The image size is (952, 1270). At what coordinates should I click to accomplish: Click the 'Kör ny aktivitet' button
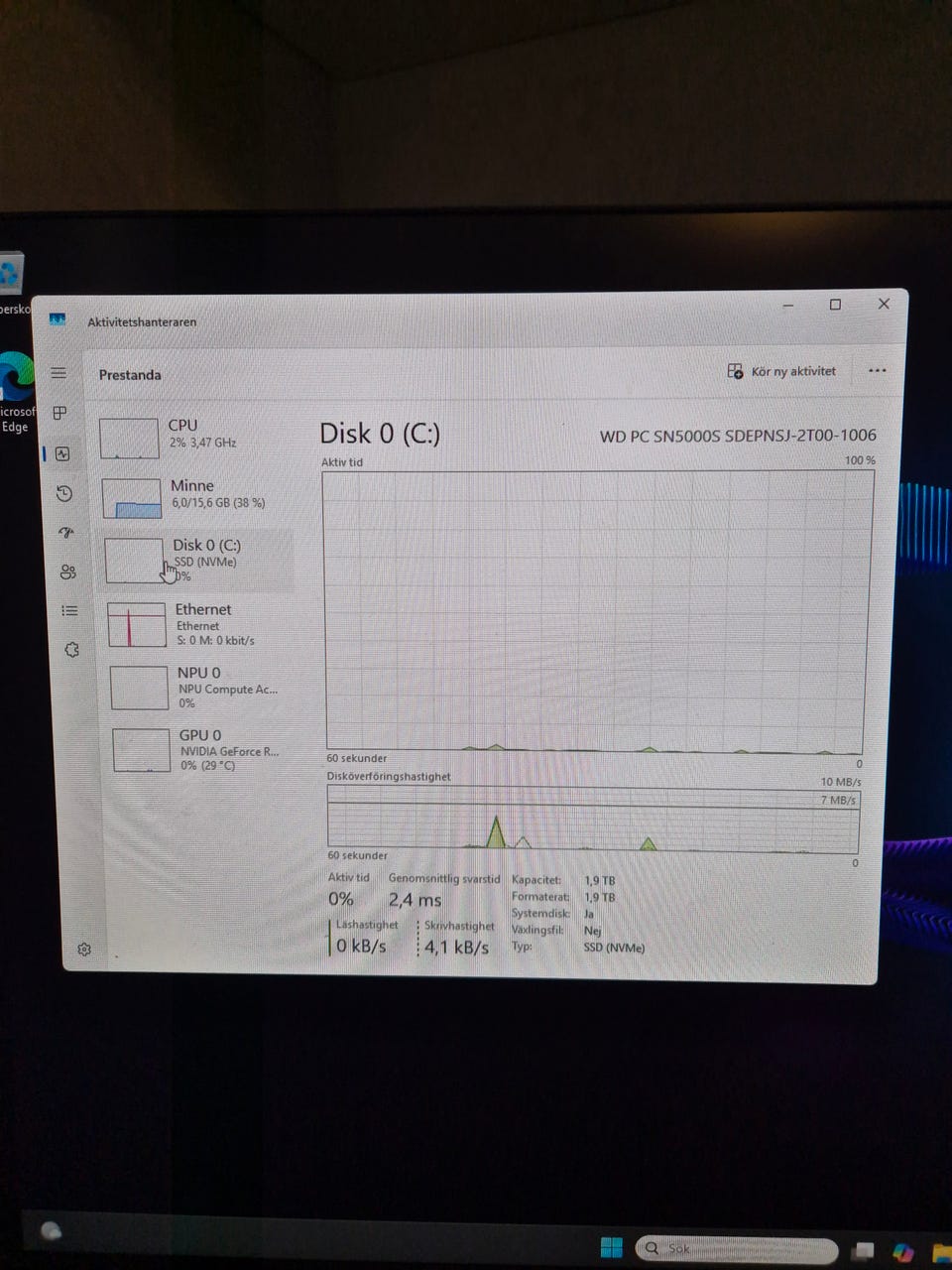click(781, 371)
